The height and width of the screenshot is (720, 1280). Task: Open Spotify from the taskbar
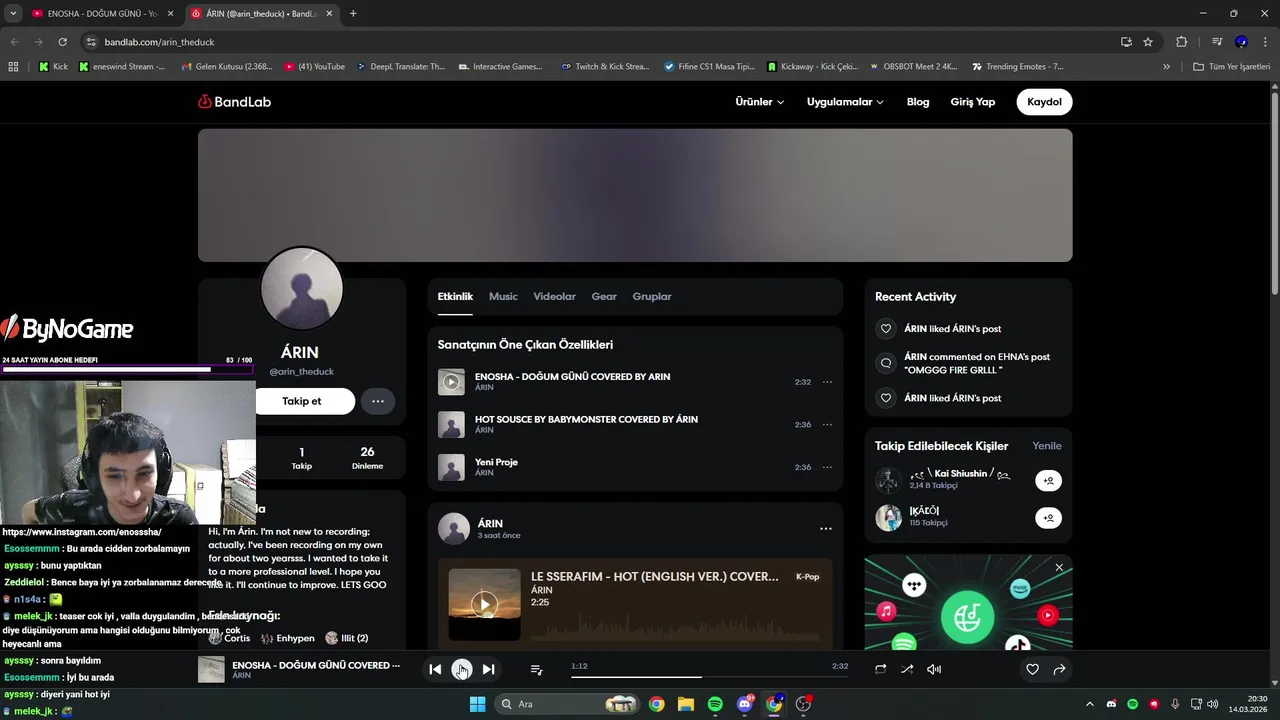pyautogui.click(x=715, y=704)
